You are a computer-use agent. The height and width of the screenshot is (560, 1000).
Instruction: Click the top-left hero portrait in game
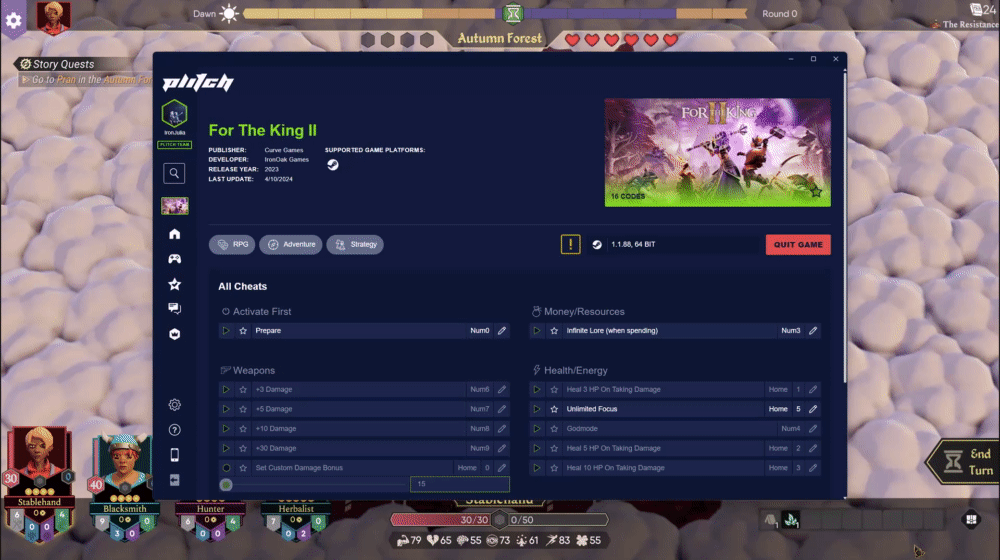(54, 17)
